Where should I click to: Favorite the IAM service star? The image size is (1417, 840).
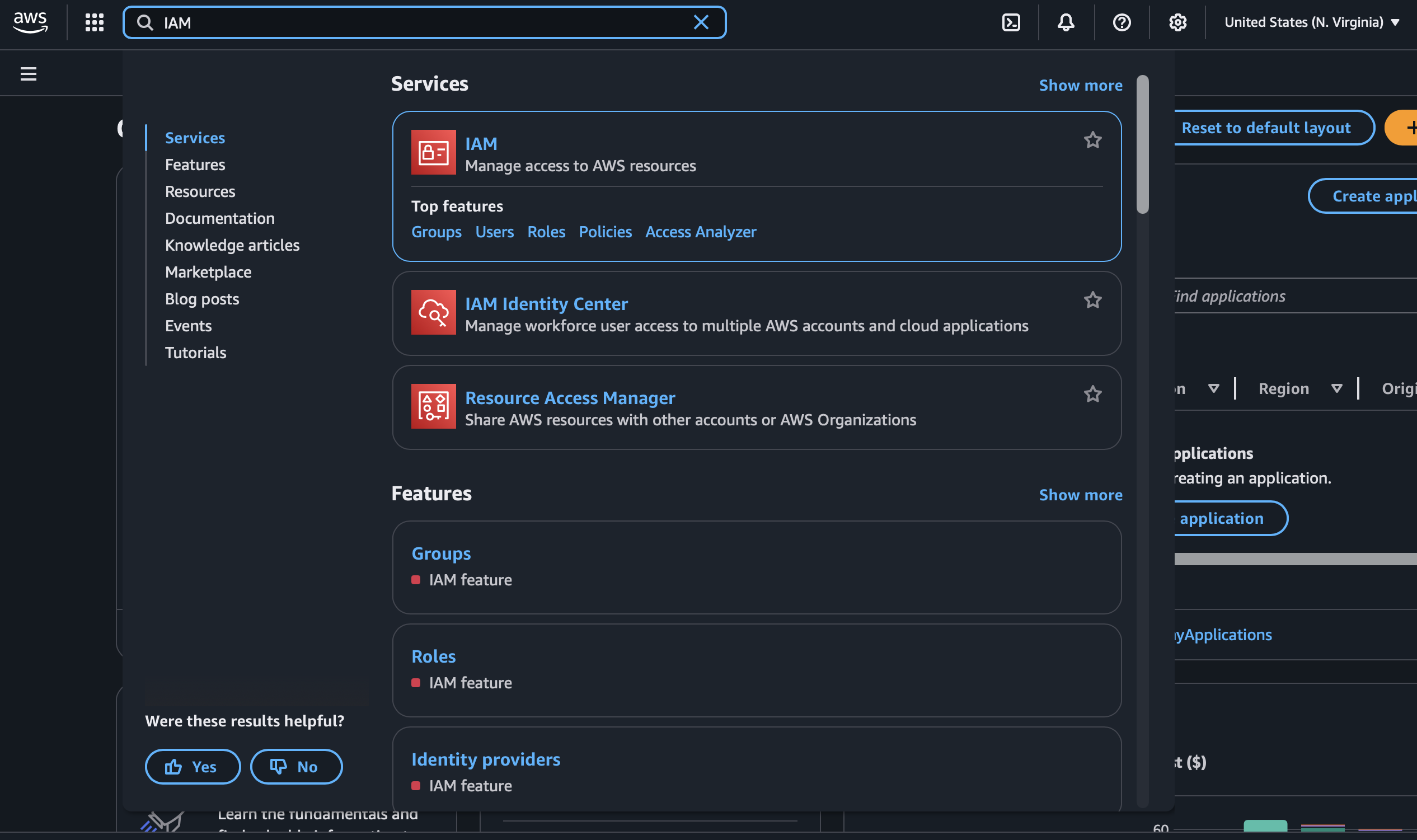pos(1092,140)
